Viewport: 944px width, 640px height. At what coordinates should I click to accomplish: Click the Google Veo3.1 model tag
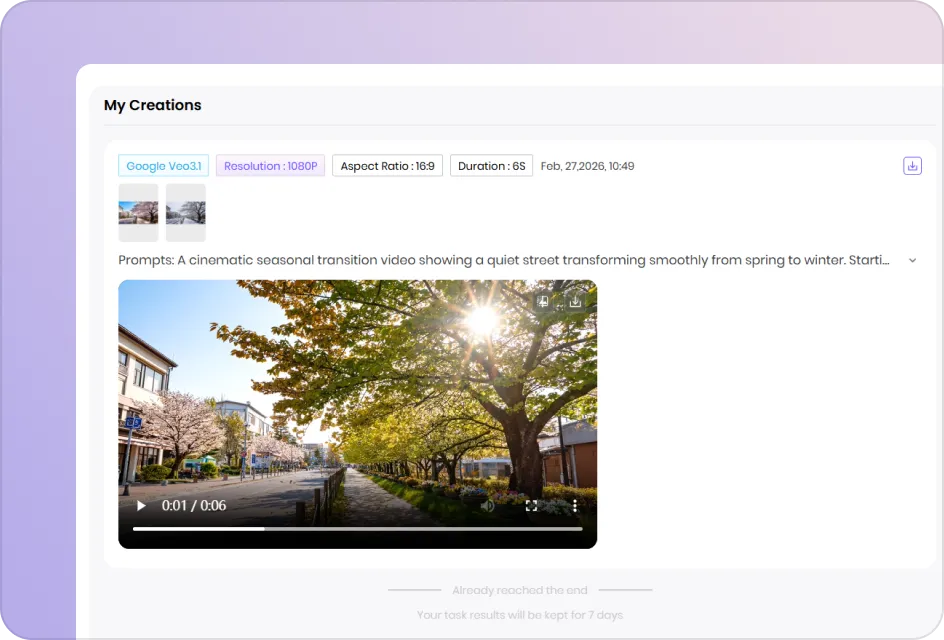[164, 166]
